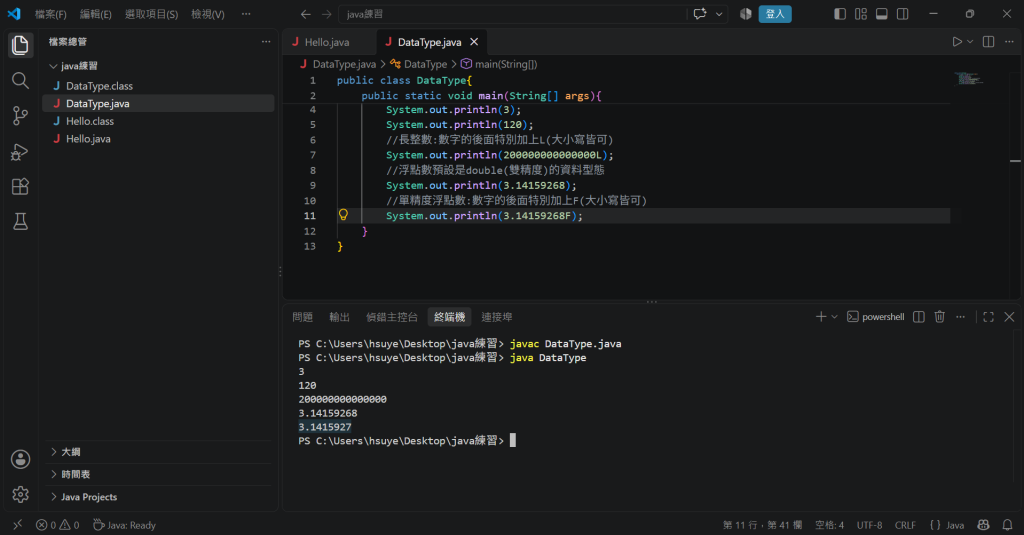Image resolution: width=1024 pixels, height=535 pixels.
Task: Open the remote window indicator
Action: [x=18, y=525]
